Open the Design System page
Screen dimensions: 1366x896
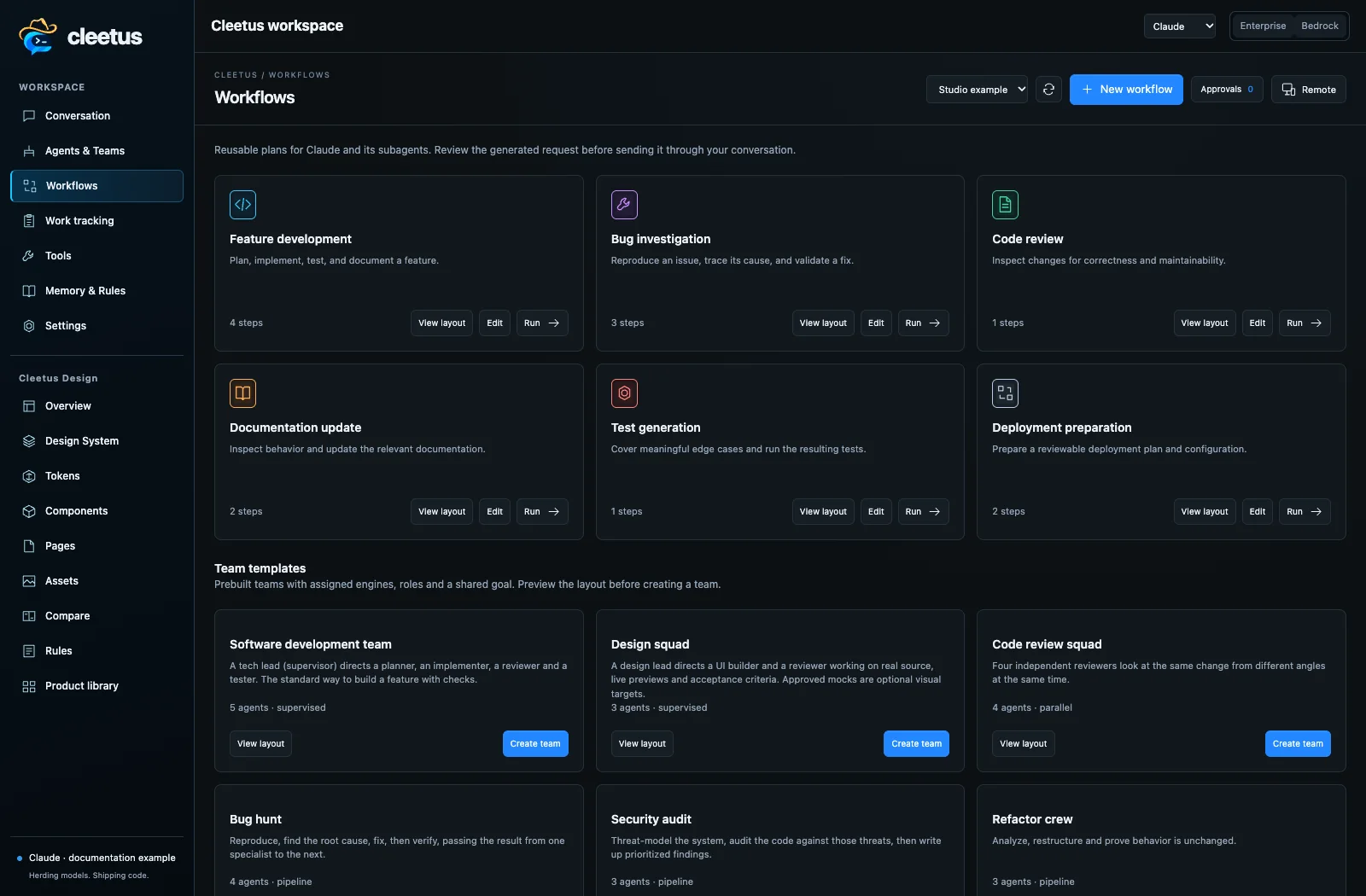pyautogui.click(x=96, y=441)
